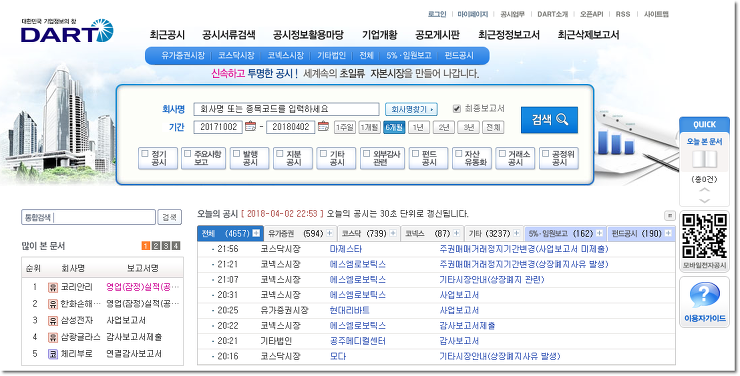Click the market badge beside 코리안리
Image resolution: width=740 pixels, height=376 pixels.
[x=53, y=287]
